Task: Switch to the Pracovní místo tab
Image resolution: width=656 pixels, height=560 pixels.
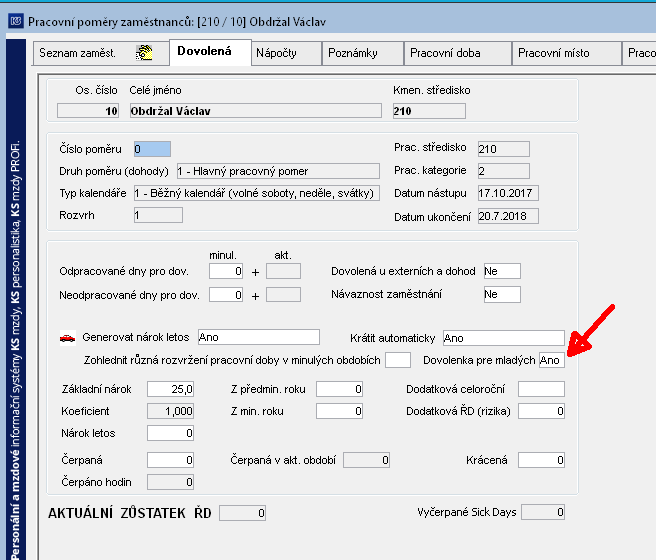Action: click(566, 53)
